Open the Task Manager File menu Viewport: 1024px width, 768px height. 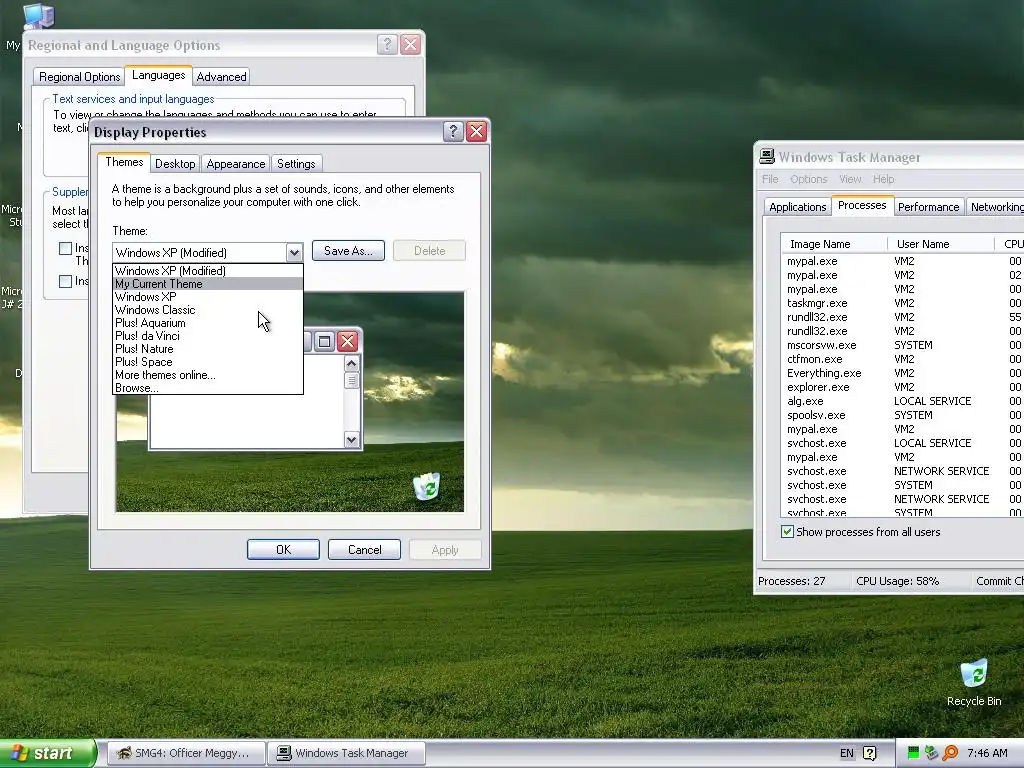pyautogui.click(x=770, y=179)
